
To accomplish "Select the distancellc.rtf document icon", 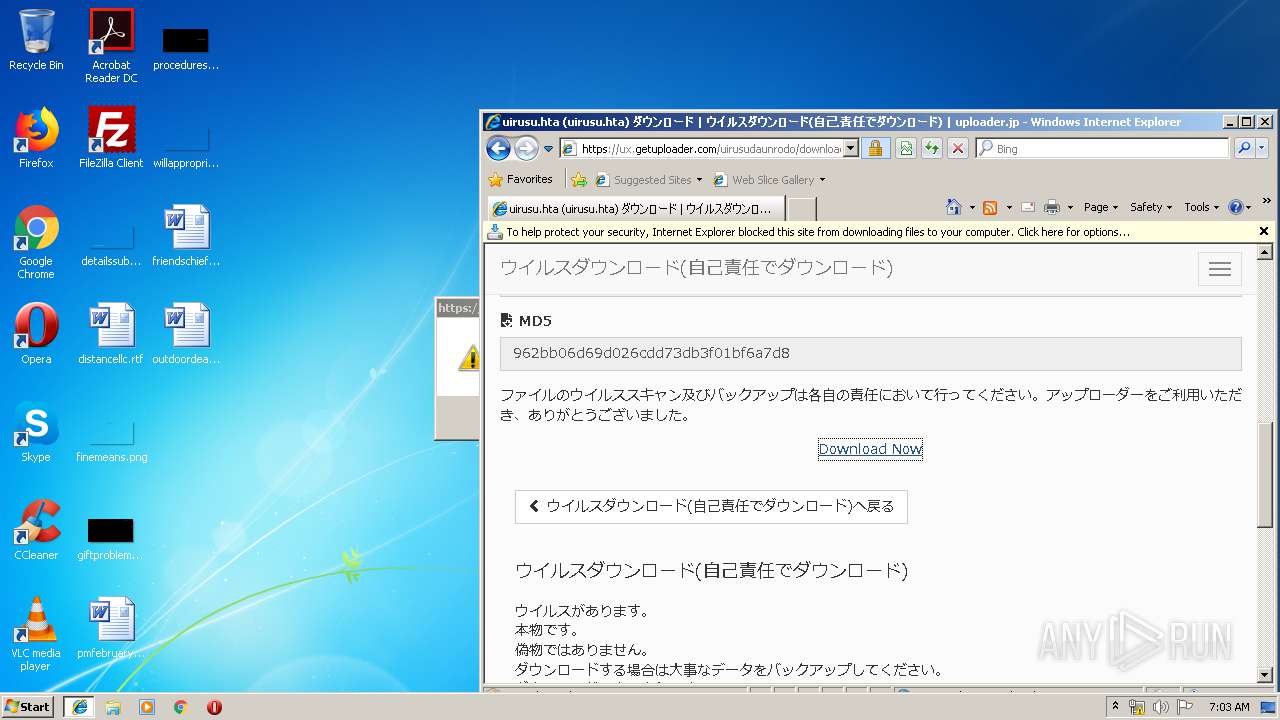I will 111,334.
